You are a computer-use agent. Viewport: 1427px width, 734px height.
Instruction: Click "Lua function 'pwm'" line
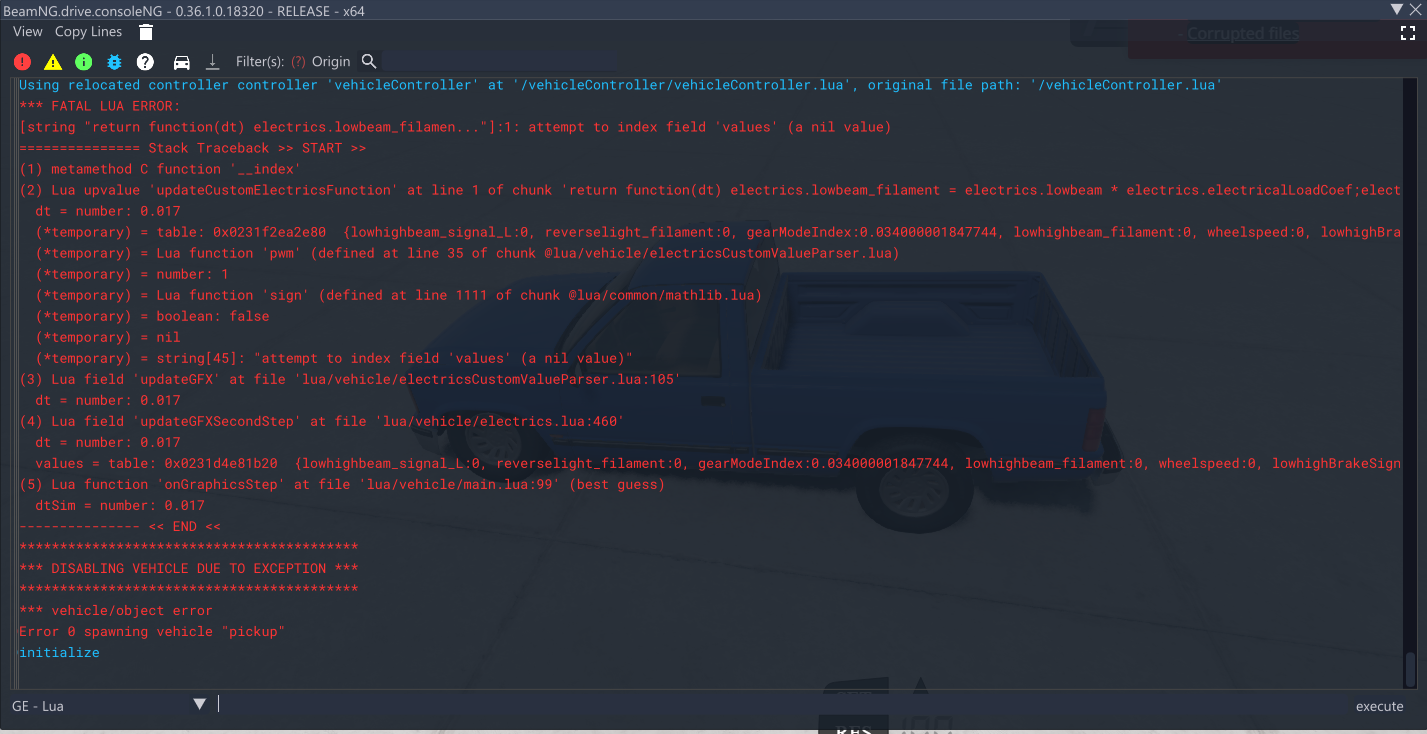[x=467, y=253]
